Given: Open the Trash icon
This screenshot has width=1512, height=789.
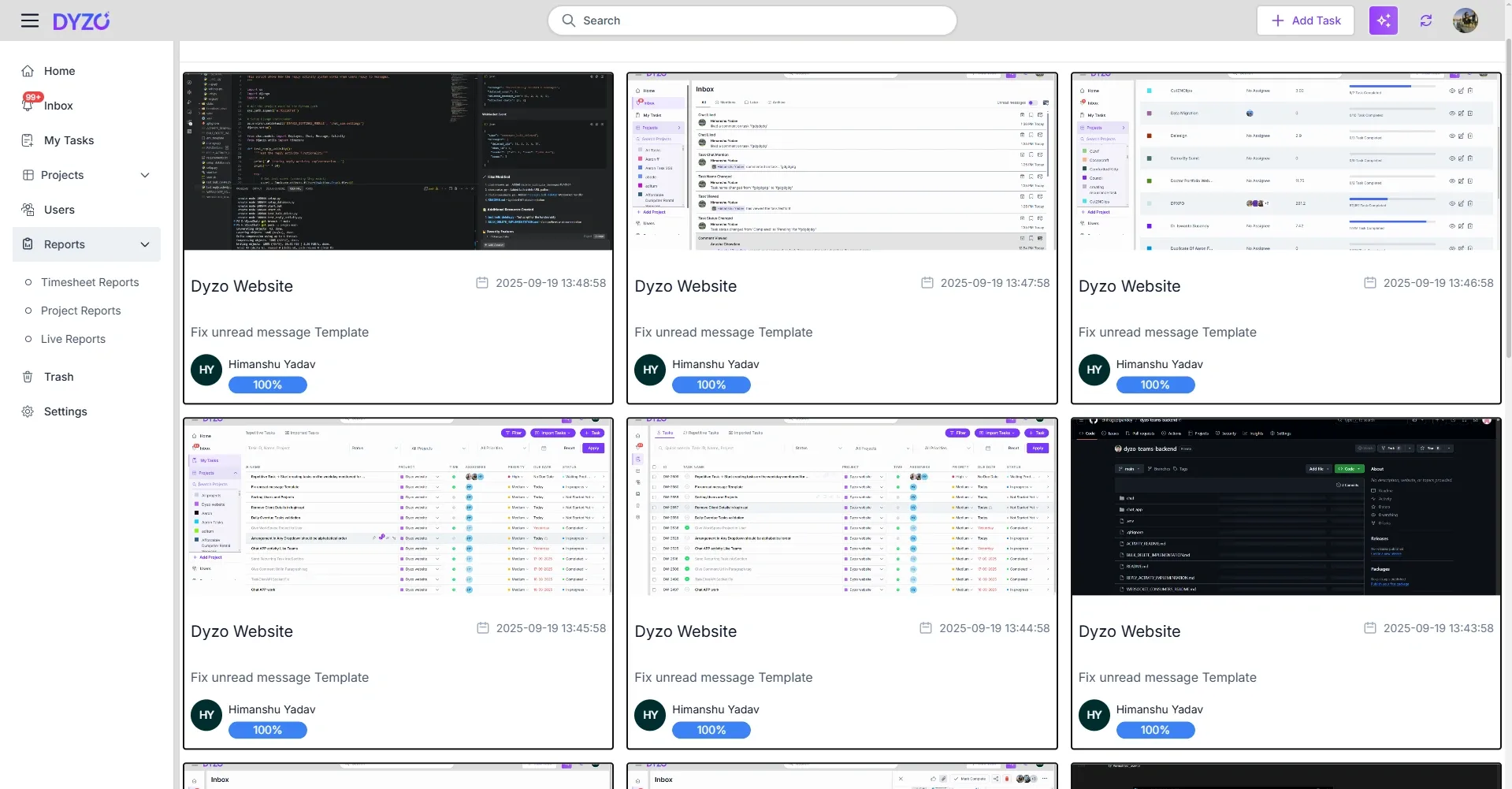Looking at the screenshot, I should pyautogui.click(x=28, y=377).
